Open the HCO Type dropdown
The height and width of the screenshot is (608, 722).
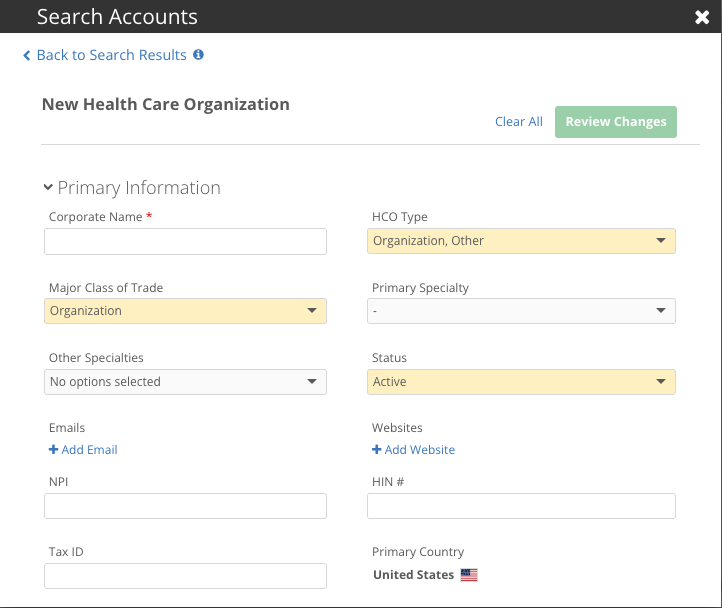pyautogui.click(x=520, y=241)
